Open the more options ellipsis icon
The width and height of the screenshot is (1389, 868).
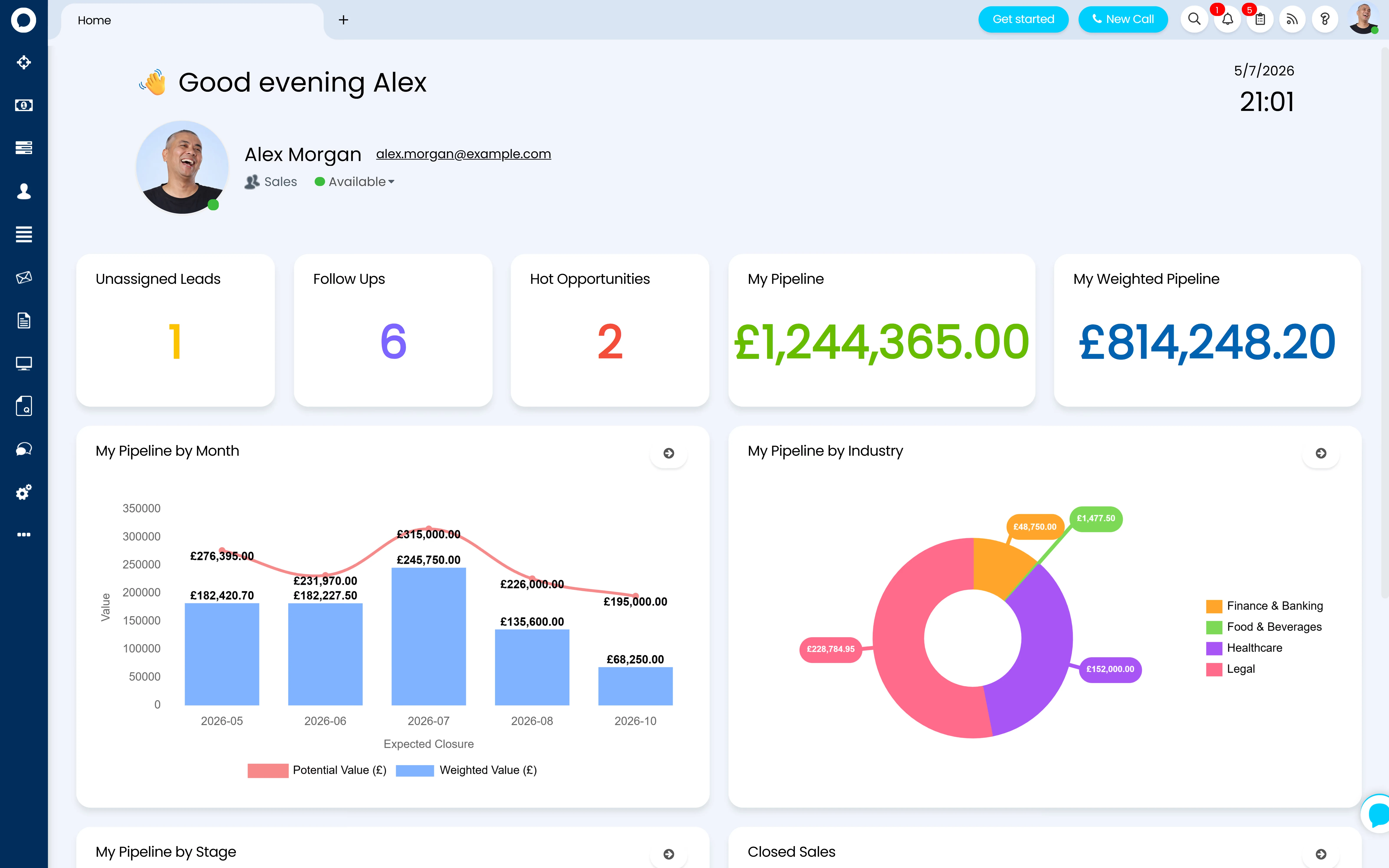(x=23, y=534)
